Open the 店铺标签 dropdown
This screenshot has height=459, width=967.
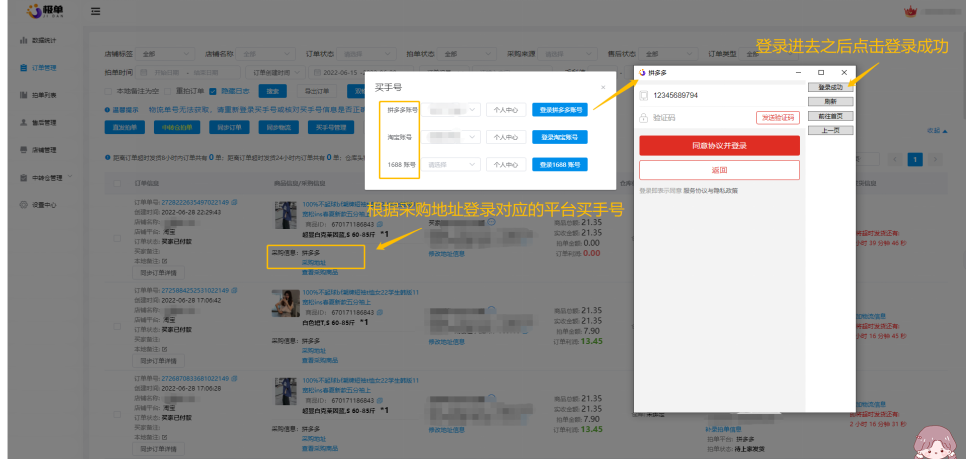click(165, 54)
